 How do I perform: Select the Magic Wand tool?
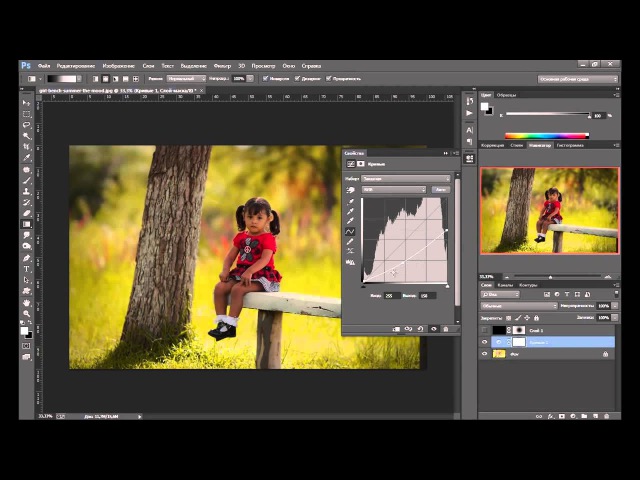click(27, 136)
